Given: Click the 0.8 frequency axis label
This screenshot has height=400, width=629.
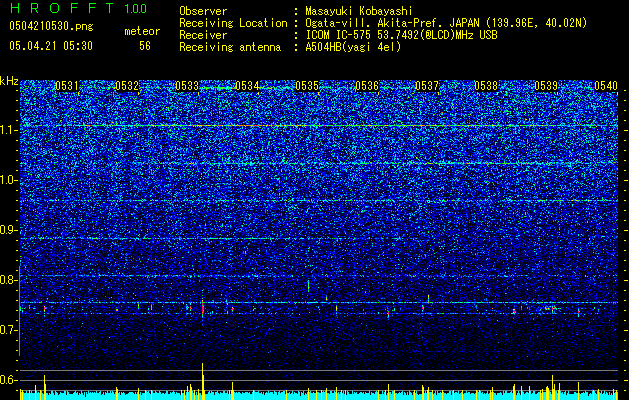Looking at the screenshot, I should tap(8, 280).
